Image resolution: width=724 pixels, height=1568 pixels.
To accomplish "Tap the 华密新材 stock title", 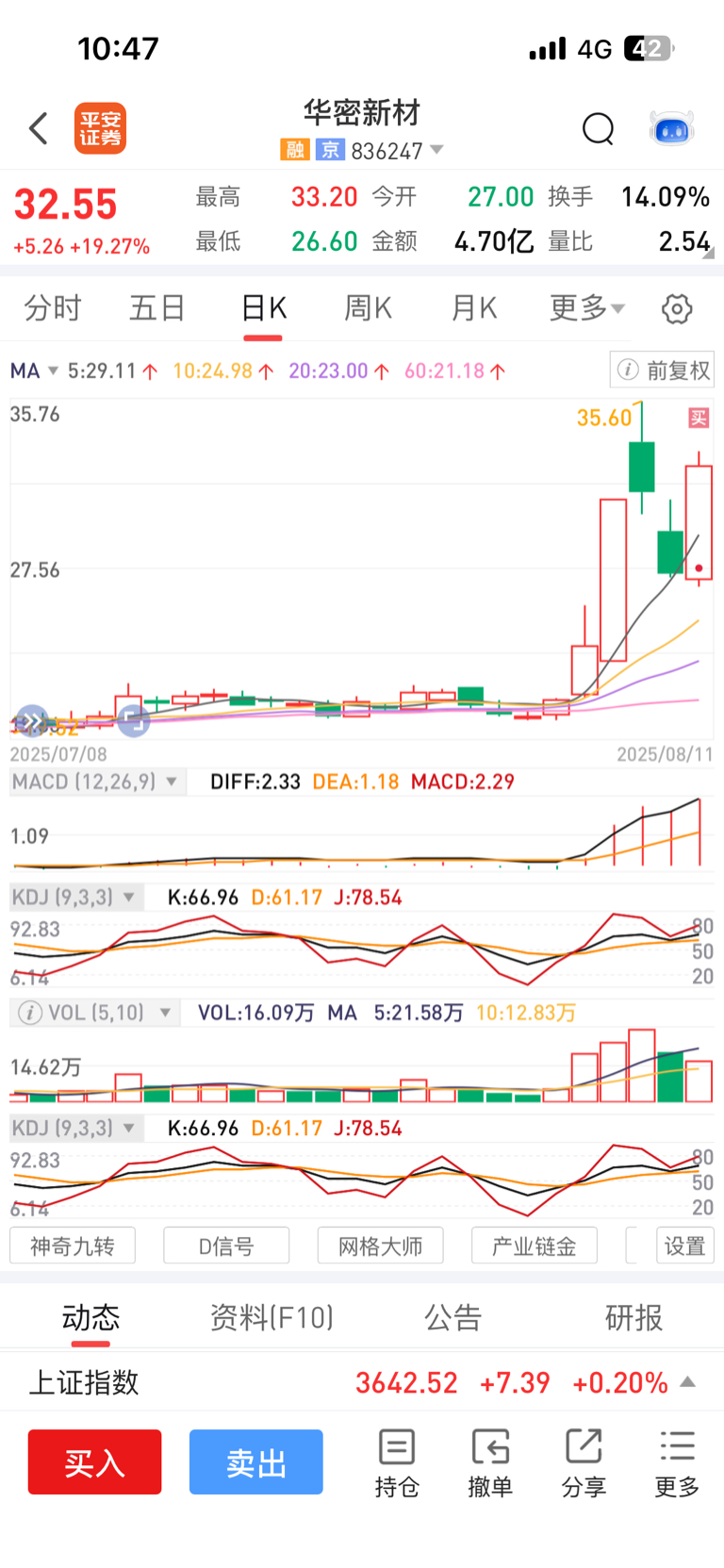I will pyautogui.click(x=362, y=113).
